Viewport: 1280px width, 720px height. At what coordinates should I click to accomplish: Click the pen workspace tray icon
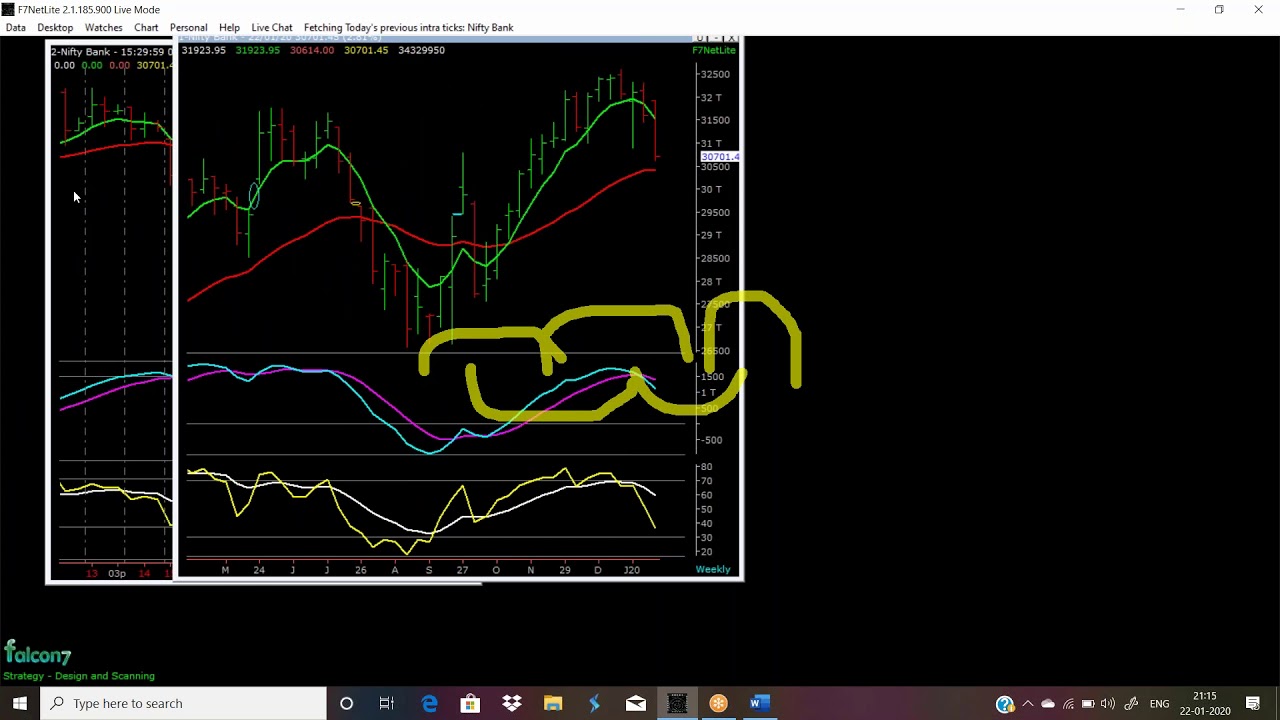[1131, 704]
